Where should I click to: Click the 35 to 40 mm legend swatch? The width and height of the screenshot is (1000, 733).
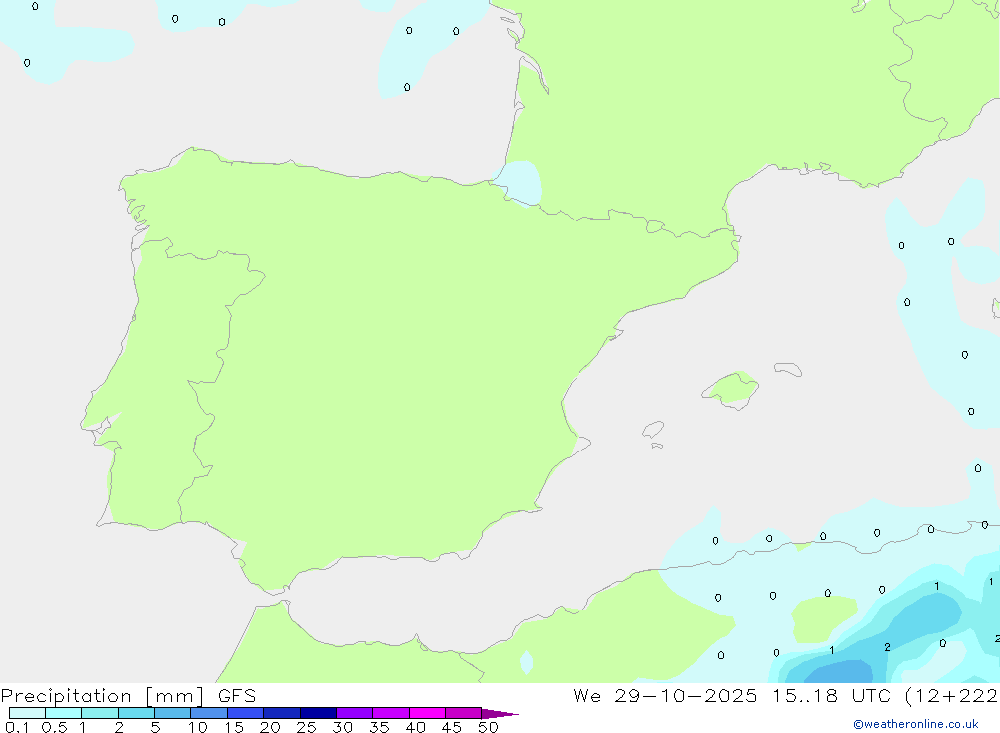click(391, 713)
